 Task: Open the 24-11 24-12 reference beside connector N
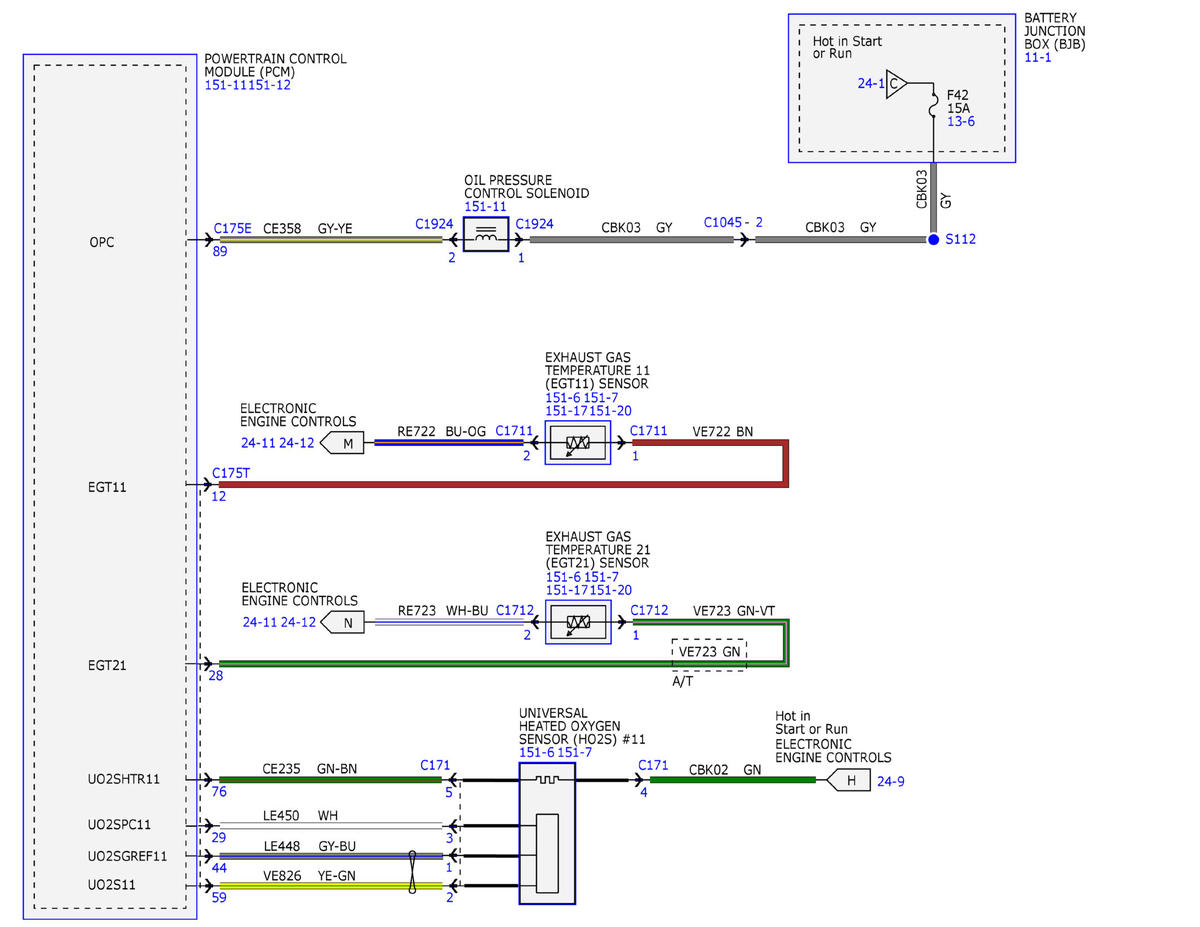click(279, 622)
